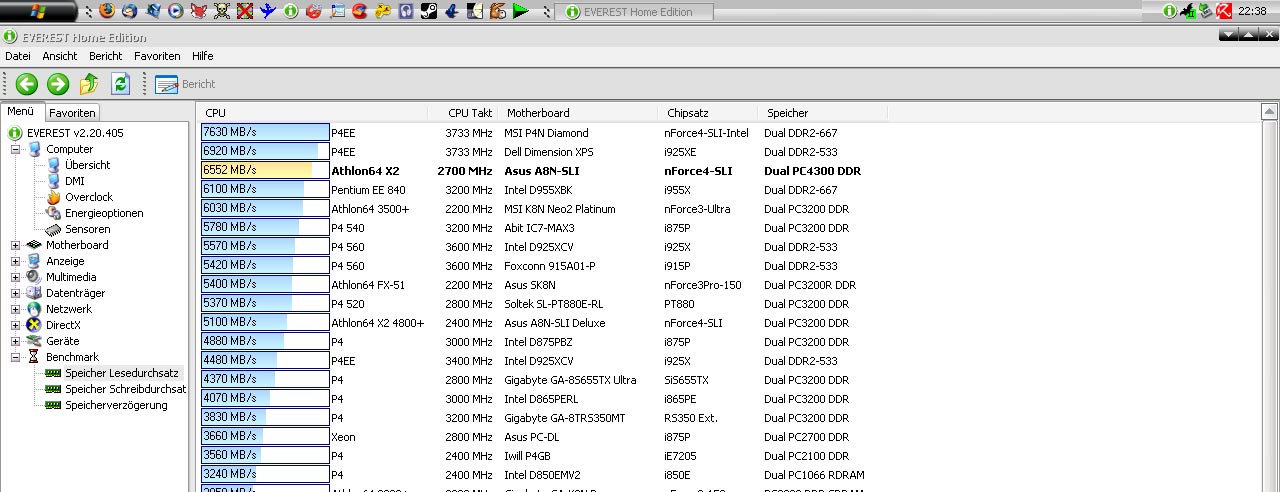Select the 3240 MB/s result bar
Screen dimensions: 1280x492
click(x=265, y=474)
